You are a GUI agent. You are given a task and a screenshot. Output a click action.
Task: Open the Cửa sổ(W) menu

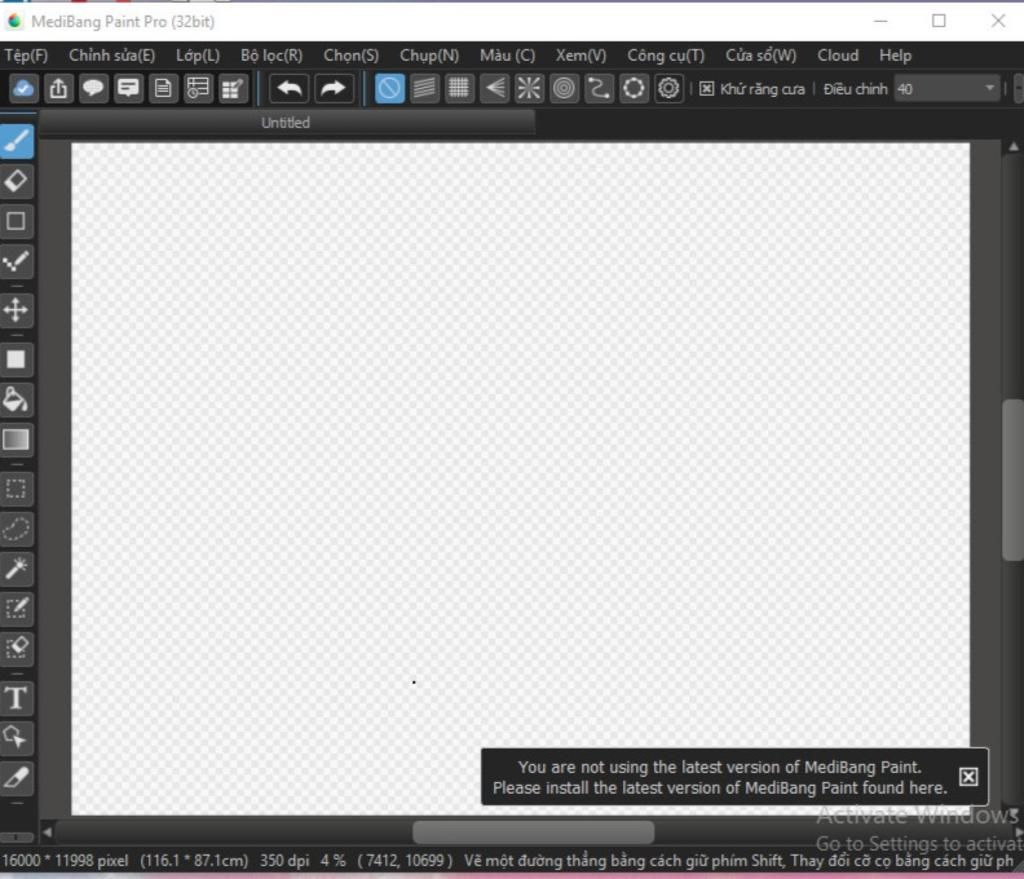pos(761,56)
